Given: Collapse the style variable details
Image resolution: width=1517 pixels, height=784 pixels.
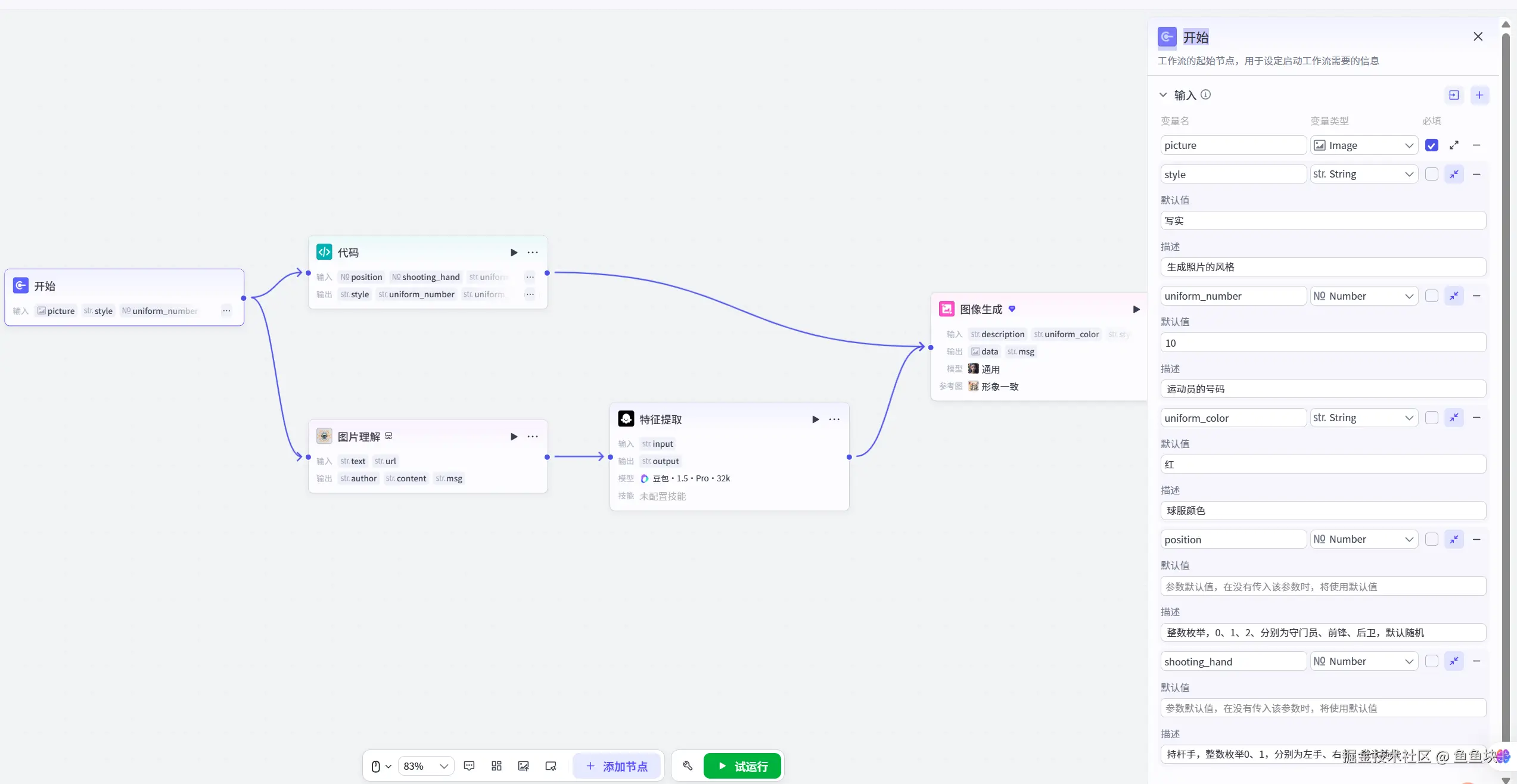Looking at the screenshot, I should tap(1454, 175).
